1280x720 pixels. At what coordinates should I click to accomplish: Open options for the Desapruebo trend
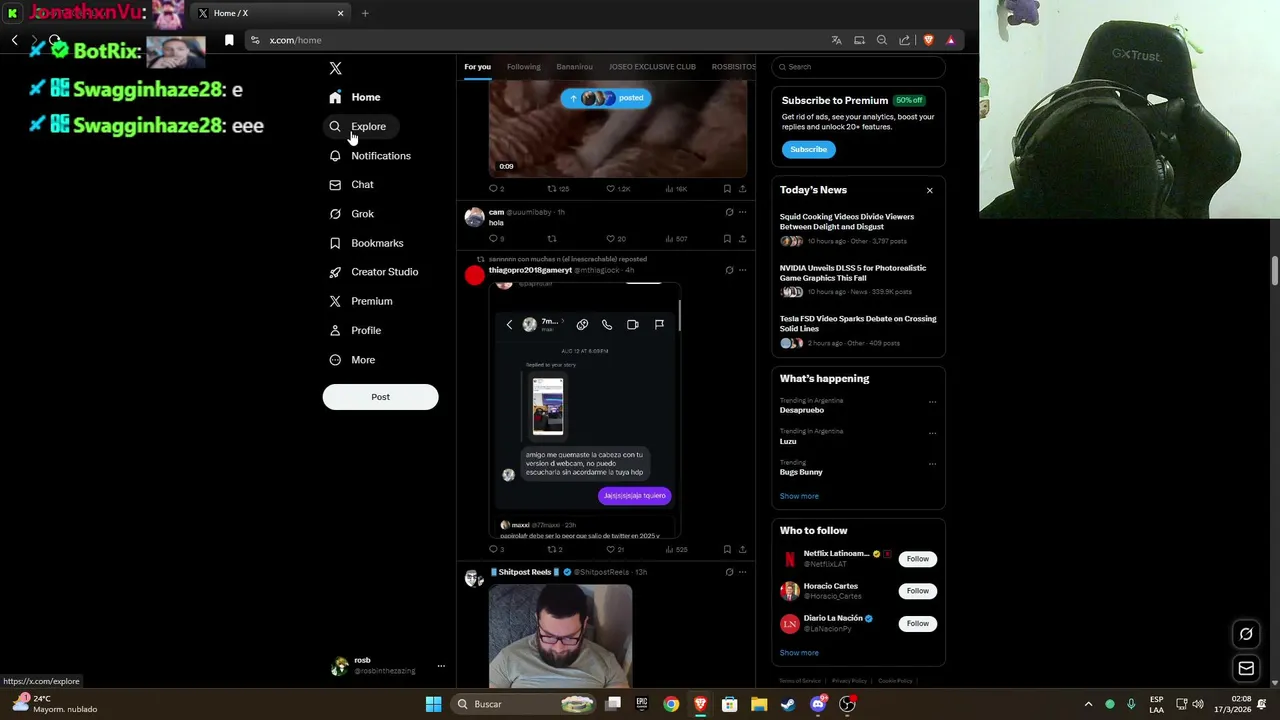(932, 402)
